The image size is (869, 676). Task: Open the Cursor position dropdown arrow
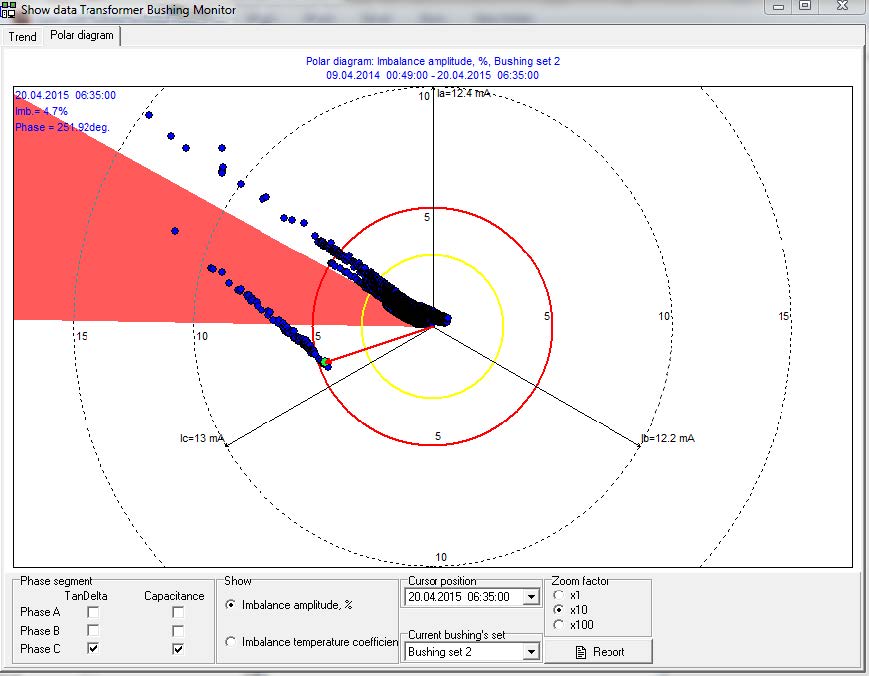(x=531, y=597)
